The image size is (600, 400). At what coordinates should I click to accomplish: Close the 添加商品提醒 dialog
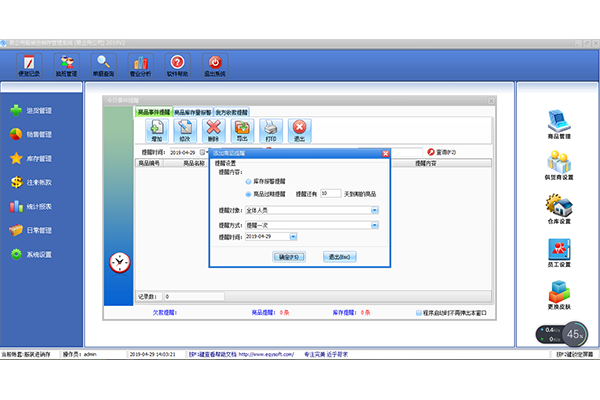tap(386, 153)
